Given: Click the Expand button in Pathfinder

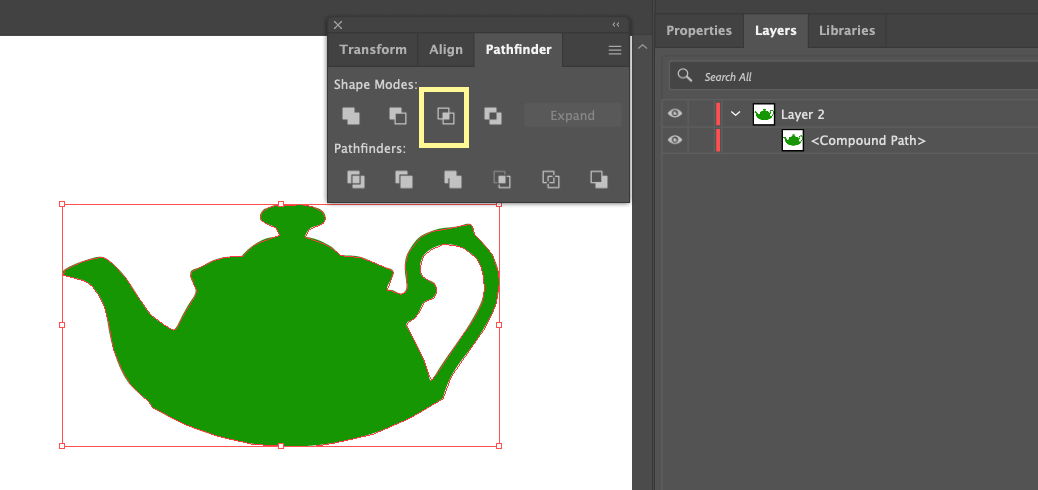Looking at the screenshot, I should (x=573, y=115).
